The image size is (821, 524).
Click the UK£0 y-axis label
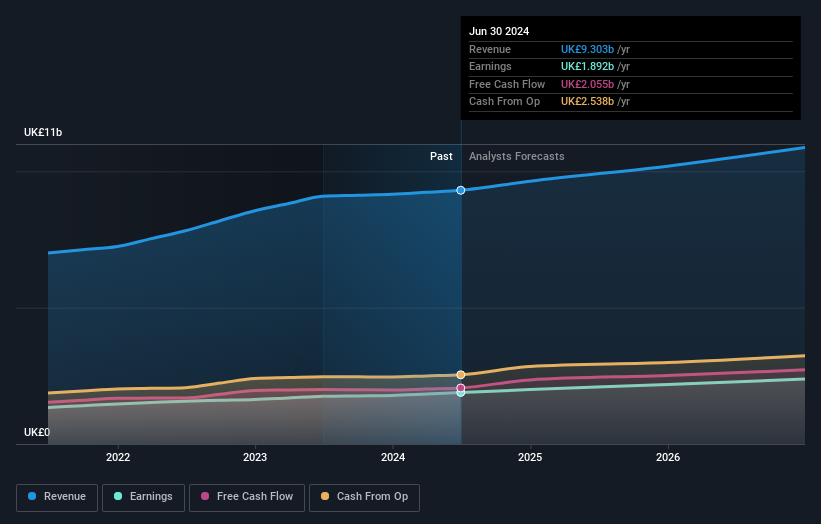[x=37, y=432]
